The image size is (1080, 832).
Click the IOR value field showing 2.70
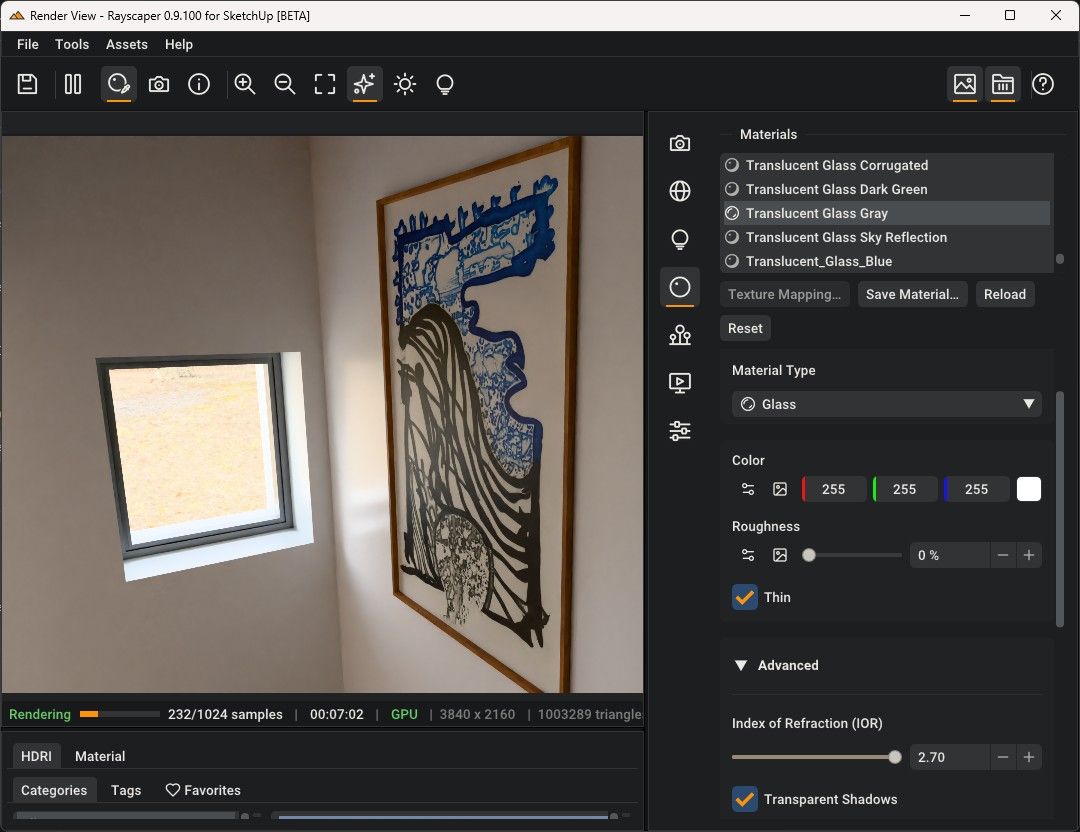point(949,757)
